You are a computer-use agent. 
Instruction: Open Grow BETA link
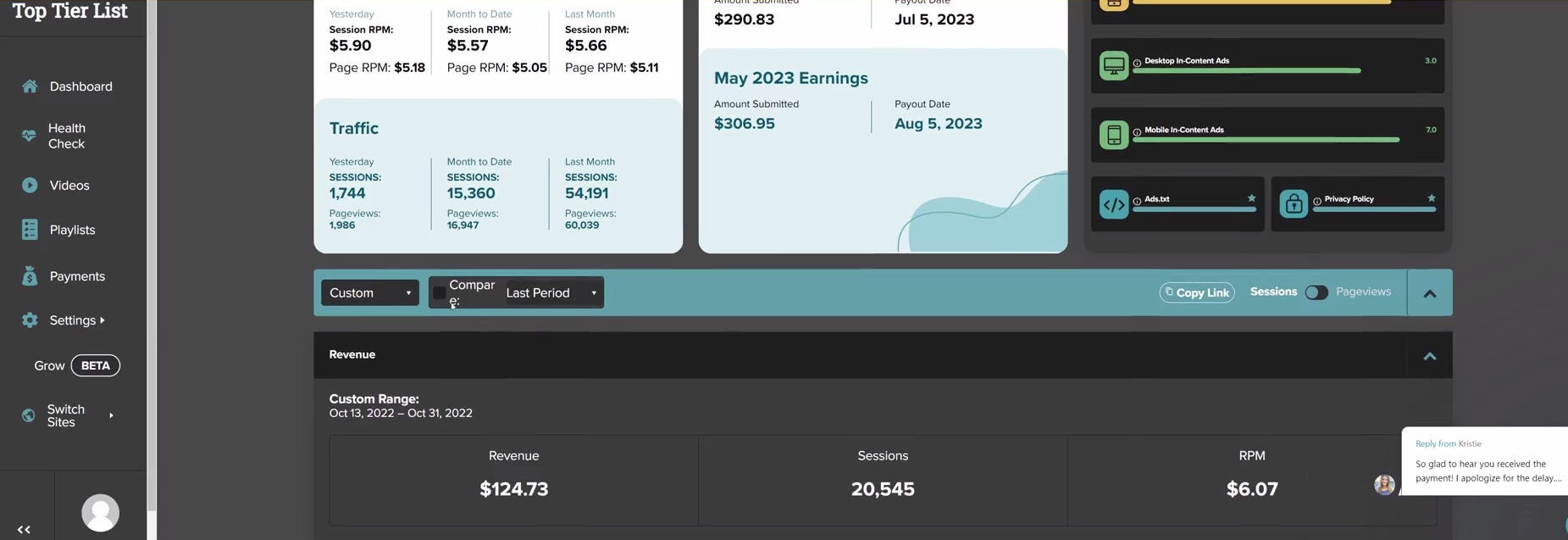coord(77,365)
